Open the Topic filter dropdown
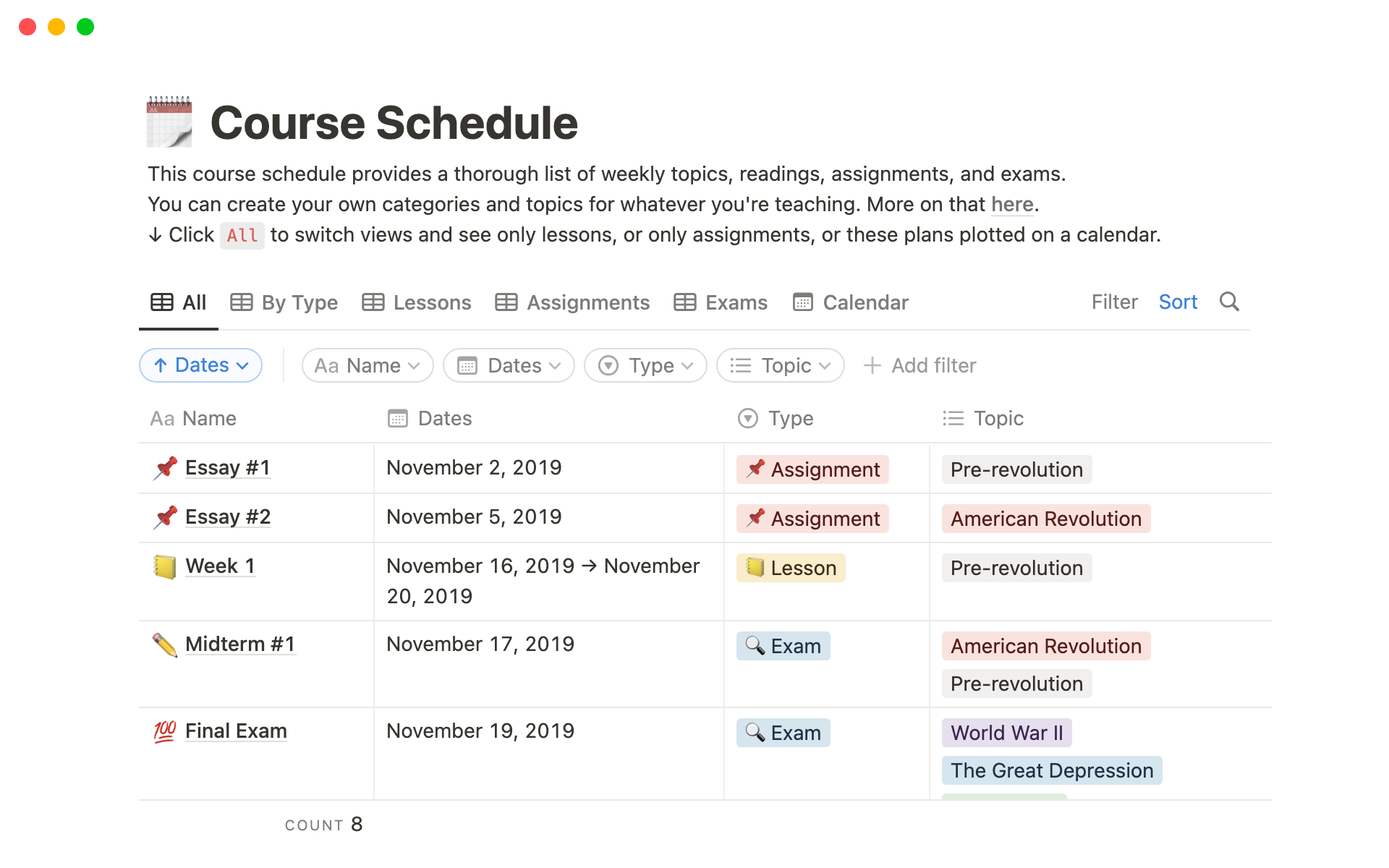The height and width of the screenshot is (868, 1389). click(x=780, y=365)
